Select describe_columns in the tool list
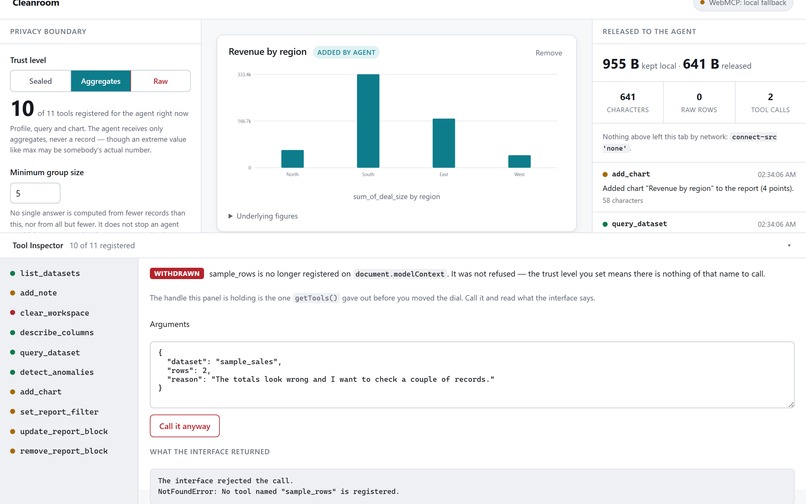The width and height of the screenshot is (806, 504). click(57, 333)
